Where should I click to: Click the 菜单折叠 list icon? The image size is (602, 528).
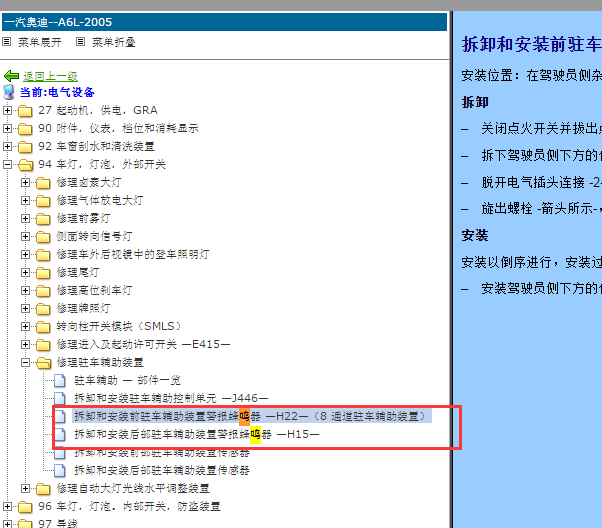(80, 41)
